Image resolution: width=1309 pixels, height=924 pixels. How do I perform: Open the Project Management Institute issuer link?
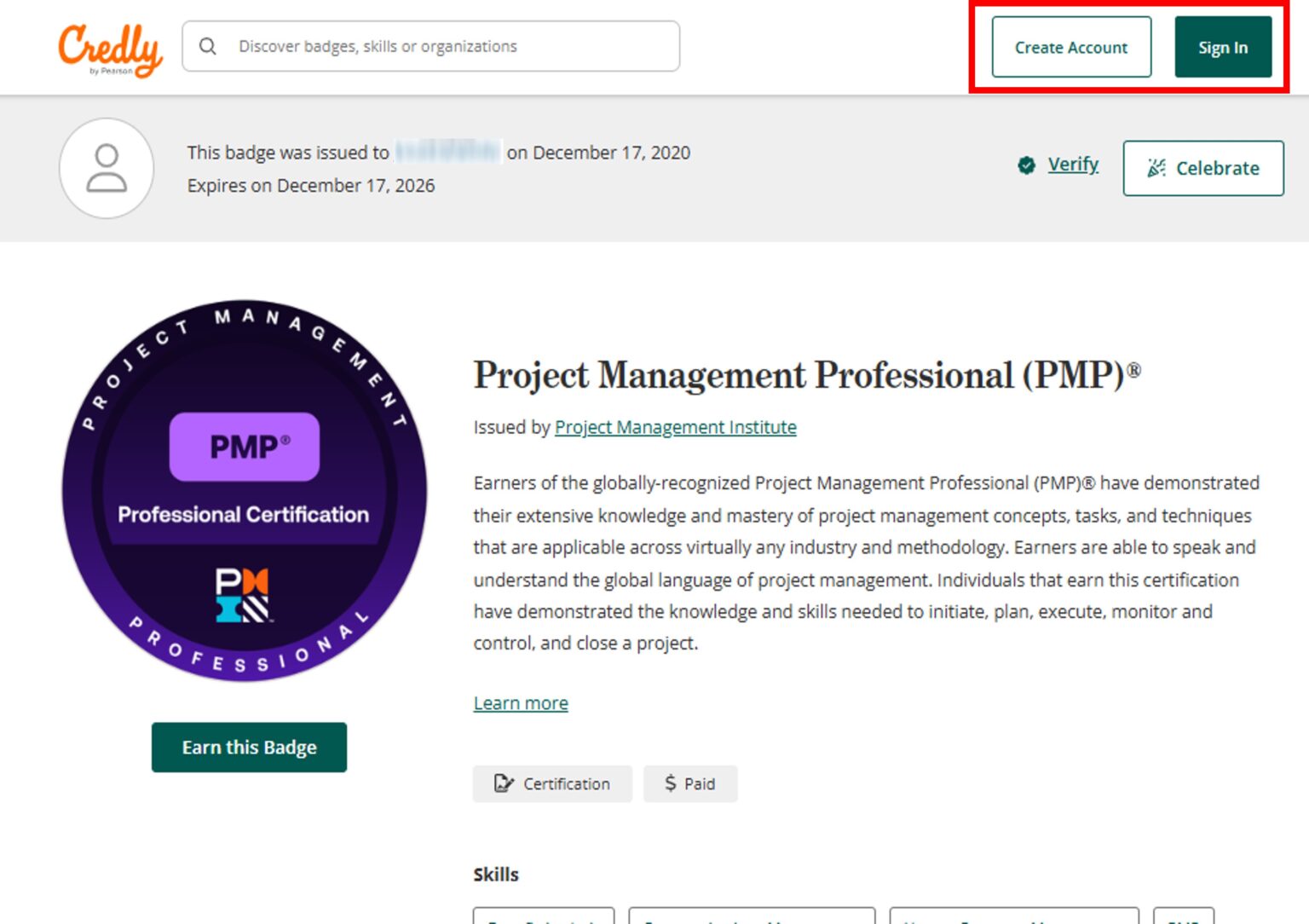tap(675, 427)
